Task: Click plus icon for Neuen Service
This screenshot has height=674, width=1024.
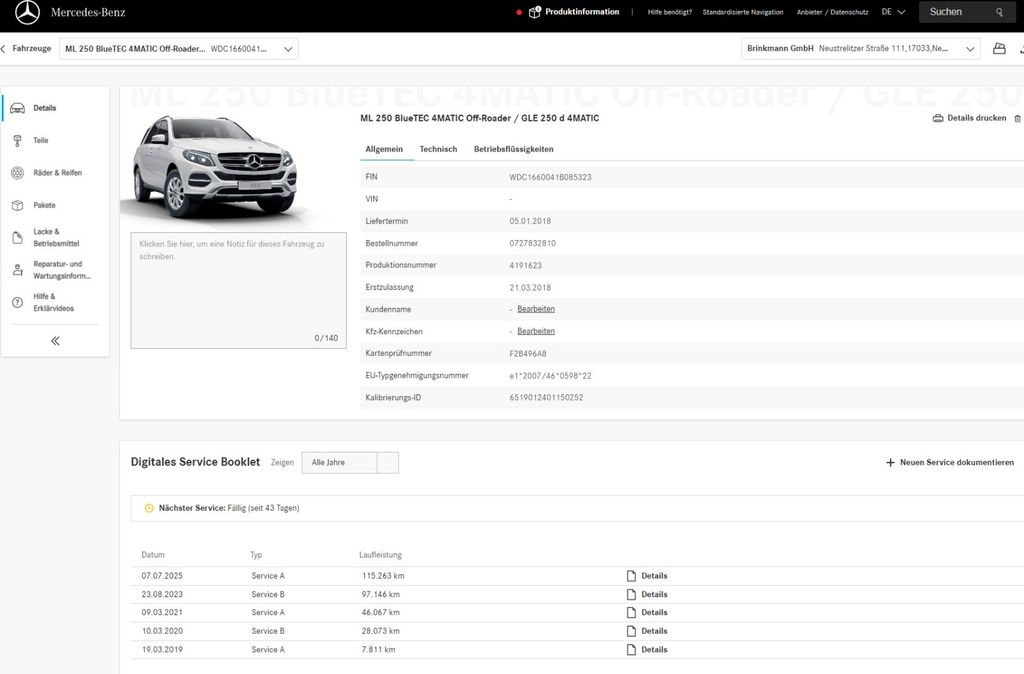Action: pos(890,462)
